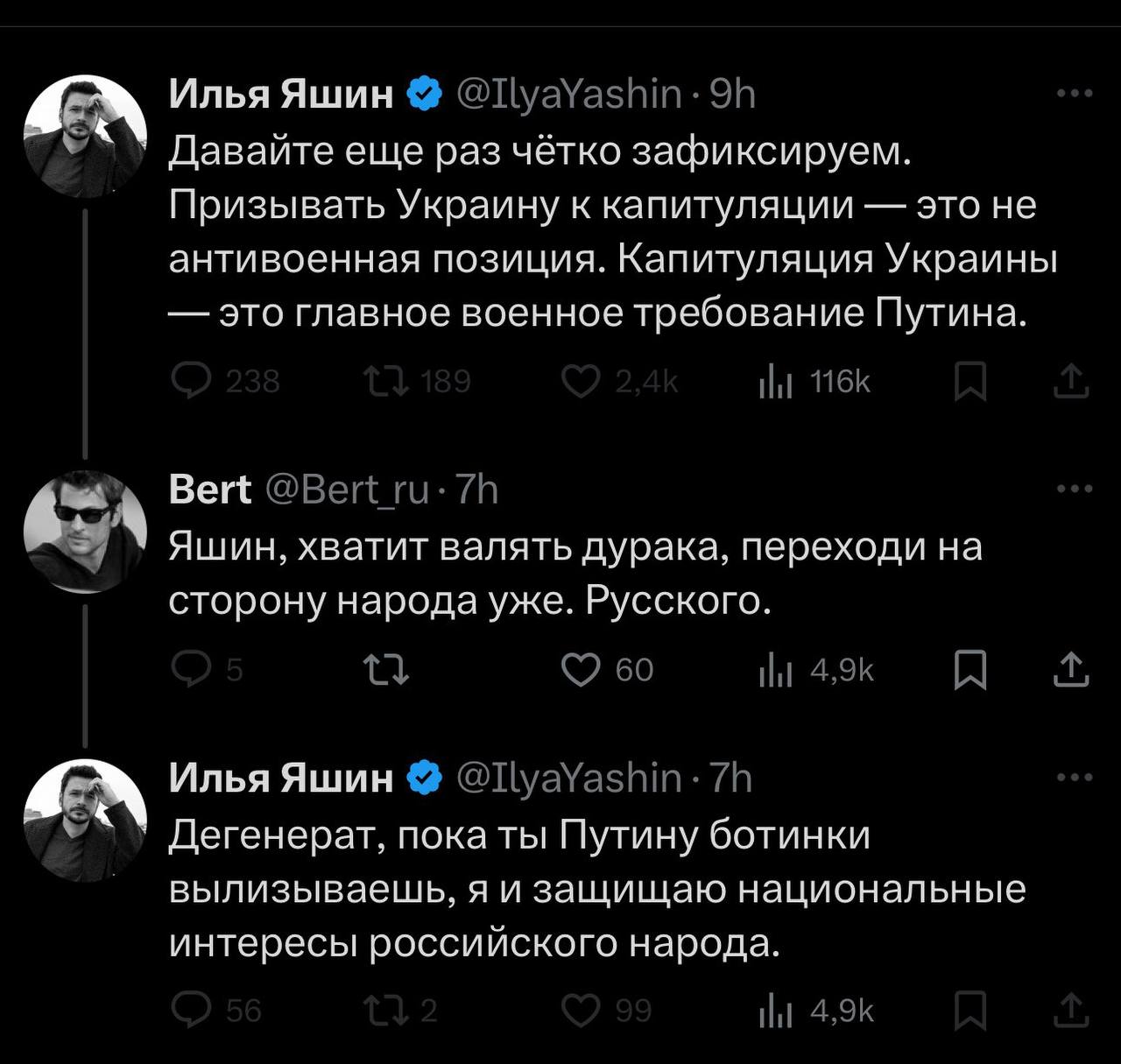The width and height of the screenshot is (1121, 1064).
Task: Open more options on last Яшин reply
Action: (x=1075, y=777)
